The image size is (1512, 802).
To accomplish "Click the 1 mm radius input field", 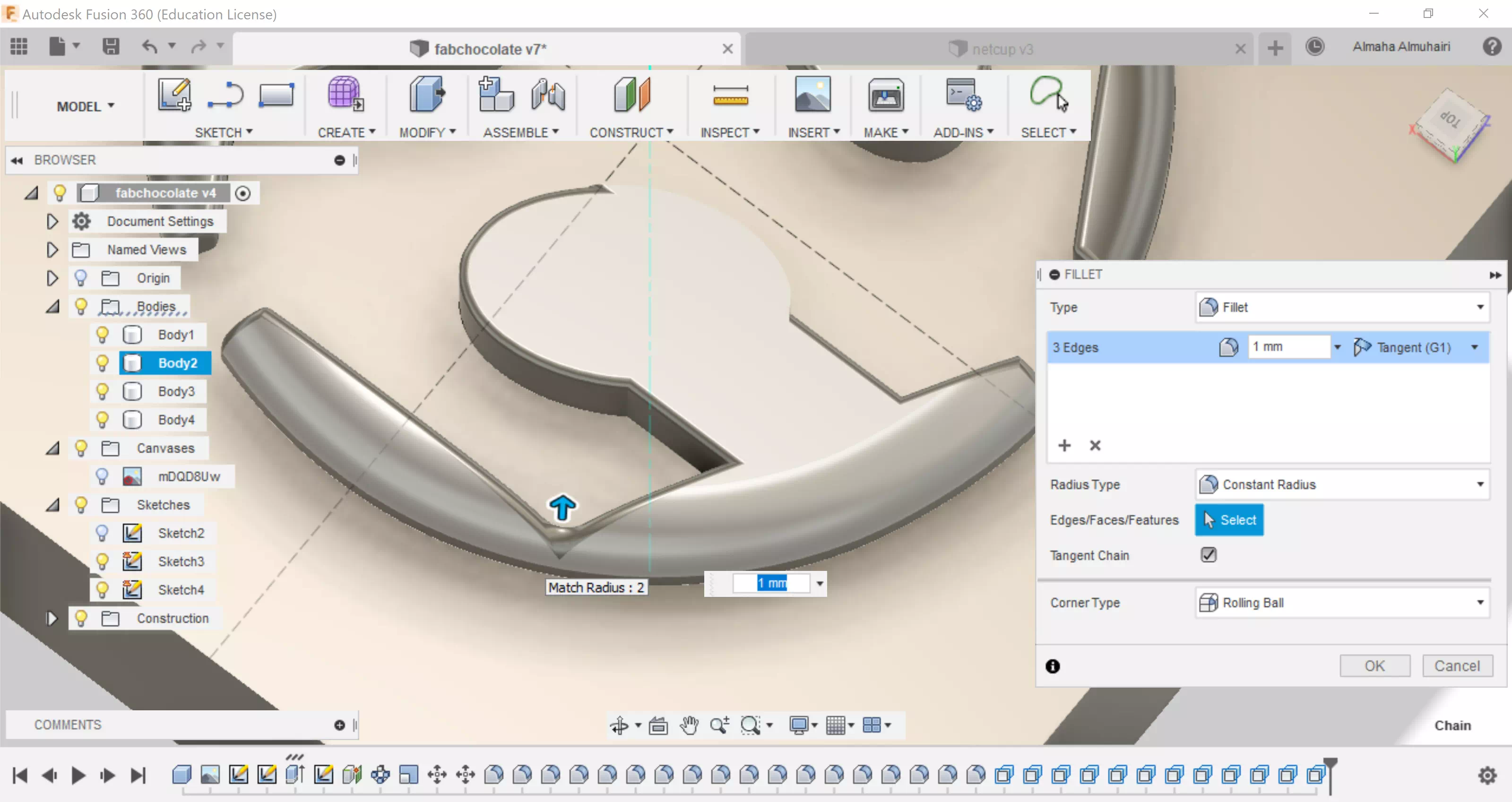I will [x=1288, y=347].
